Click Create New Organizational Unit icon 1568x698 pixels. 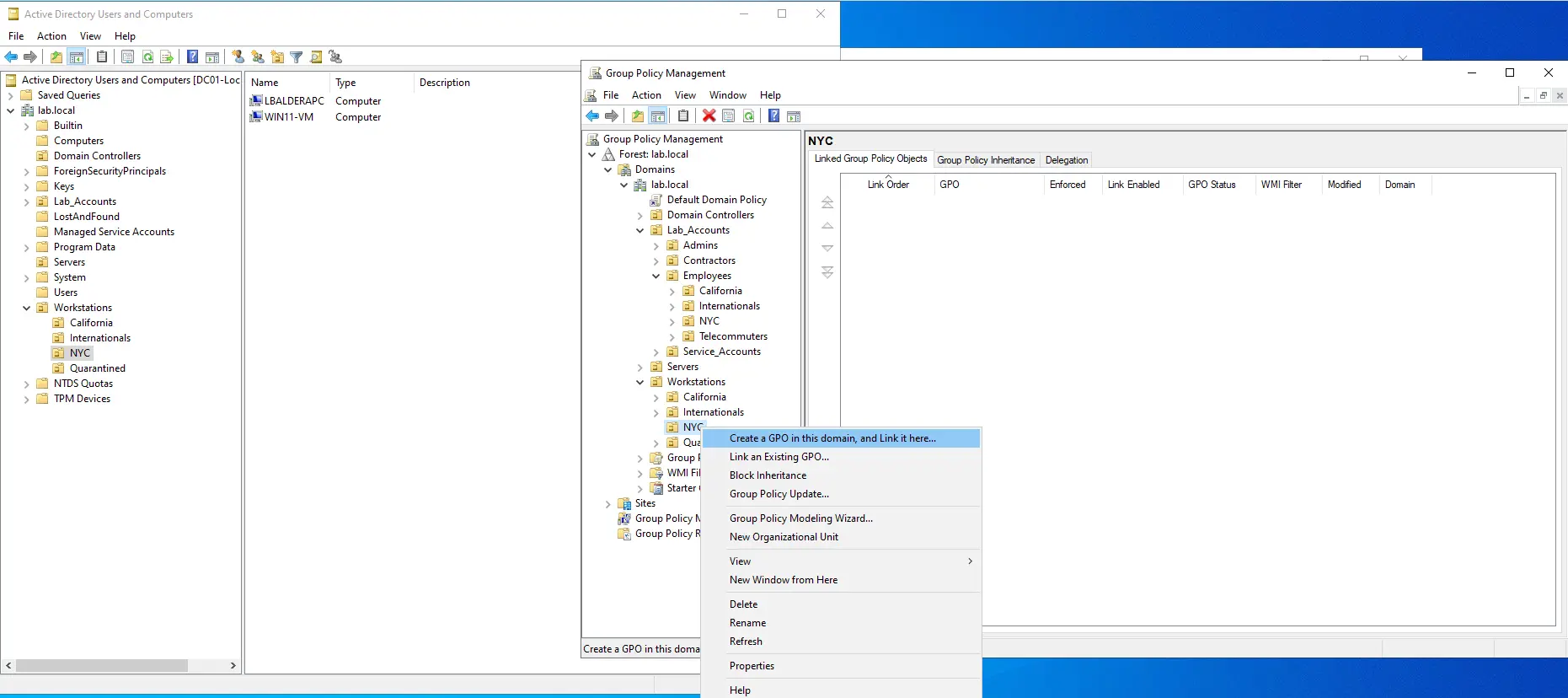coord(277,57)
